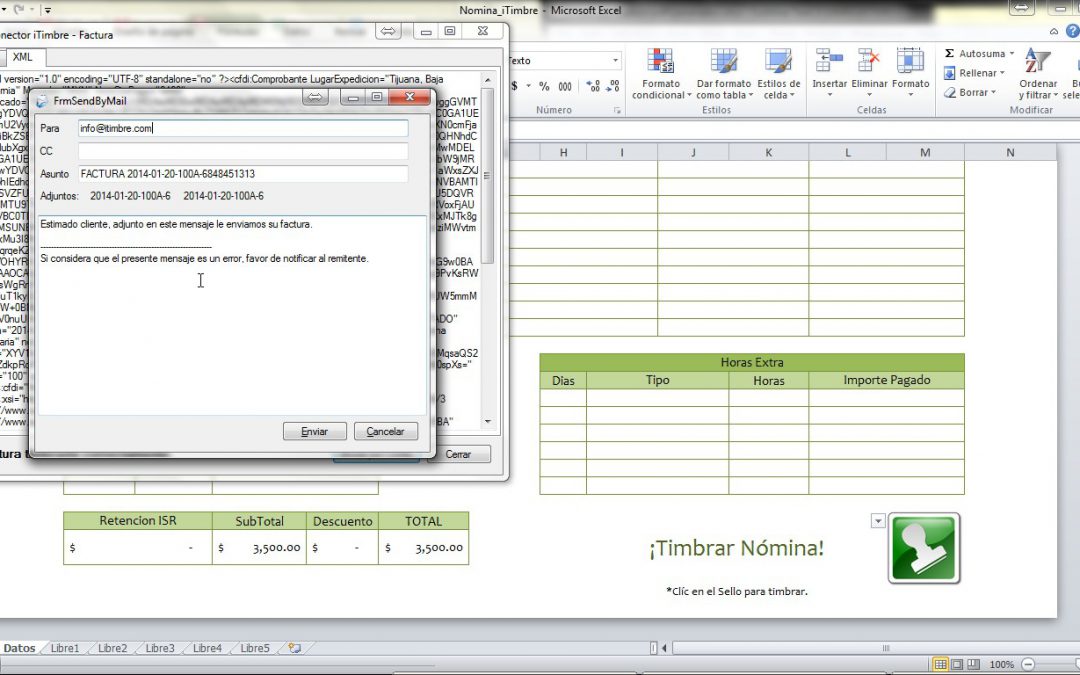Click the Cancelar button
Image resolution: width=1080 pixels, height=675 pixels.
pyautogui.click(x=385, y=432)
